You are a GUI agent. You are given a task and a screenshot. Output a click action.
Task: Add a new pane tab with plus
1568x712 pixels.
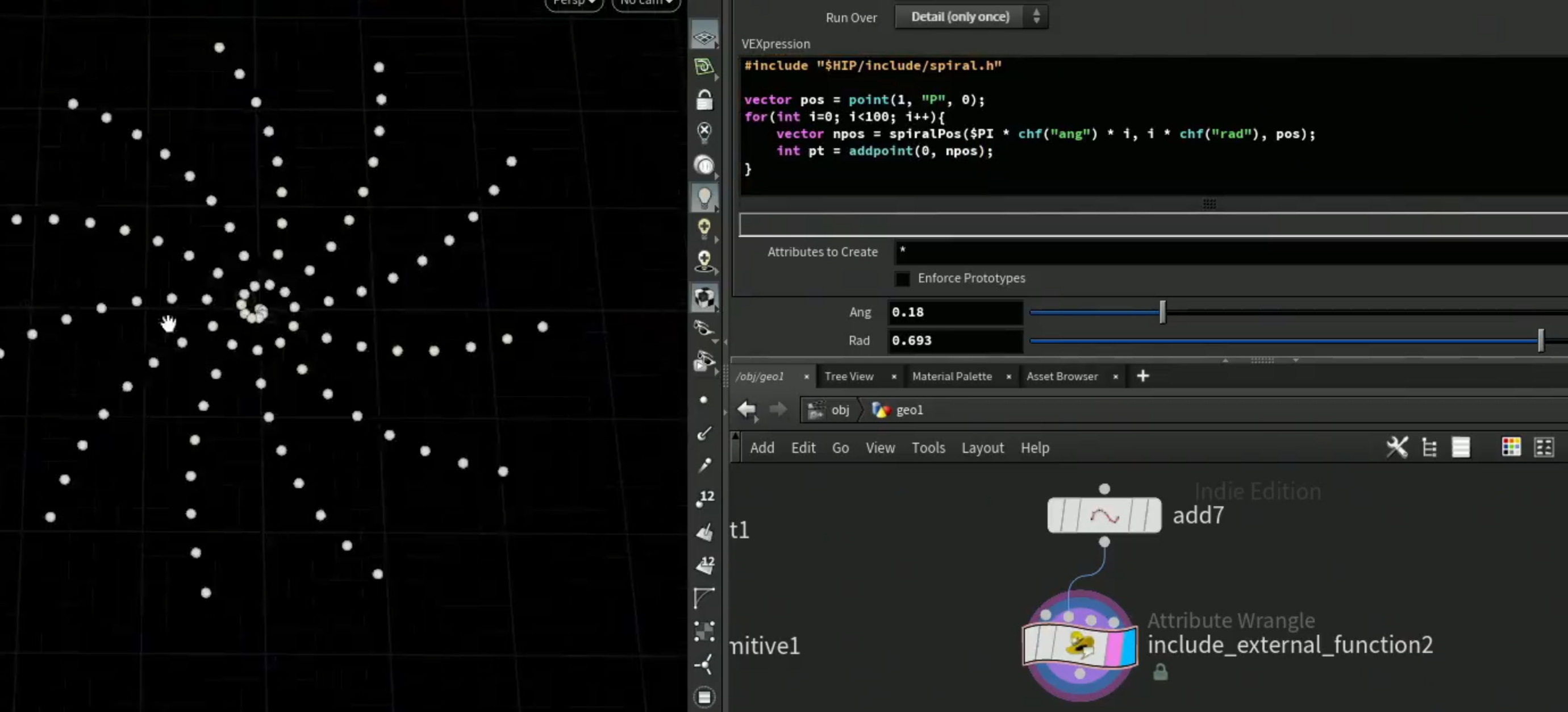1142,376
